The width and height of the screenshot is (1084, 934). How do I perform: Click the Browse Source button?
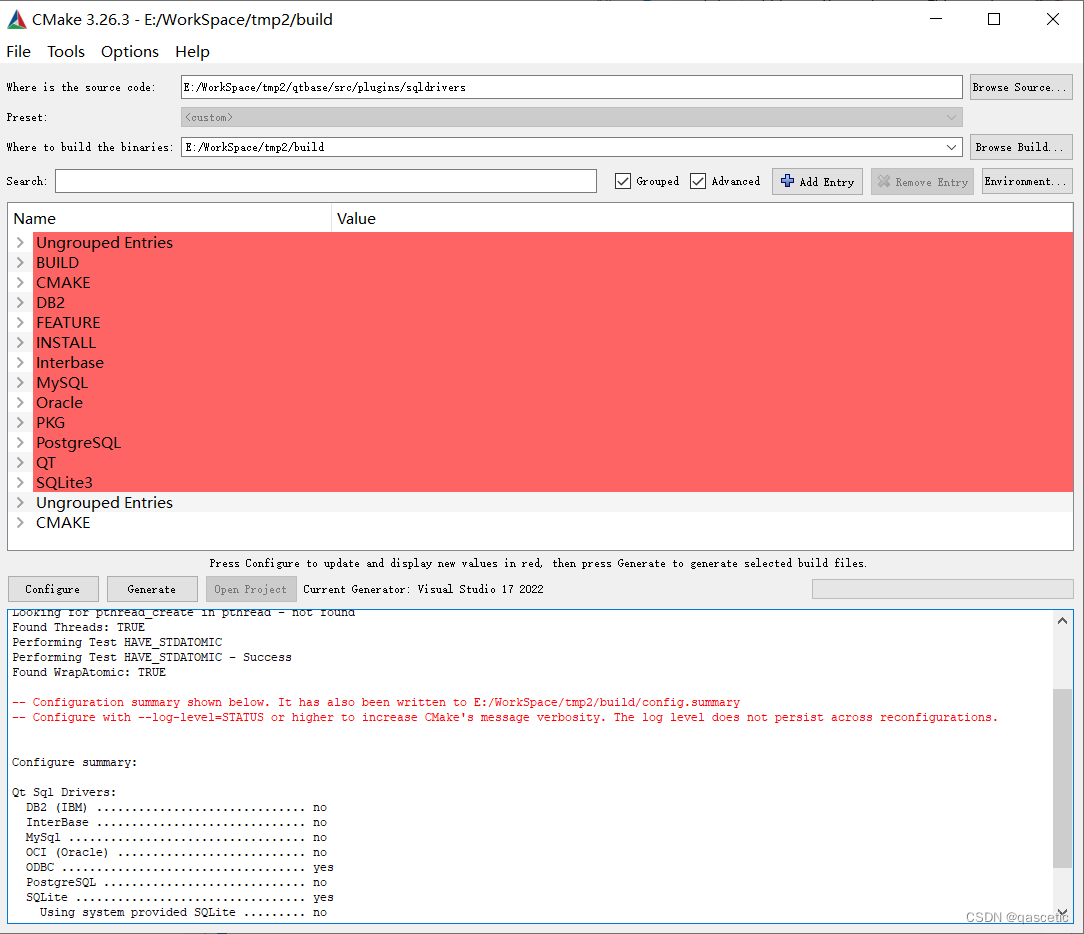(1021, 87)
